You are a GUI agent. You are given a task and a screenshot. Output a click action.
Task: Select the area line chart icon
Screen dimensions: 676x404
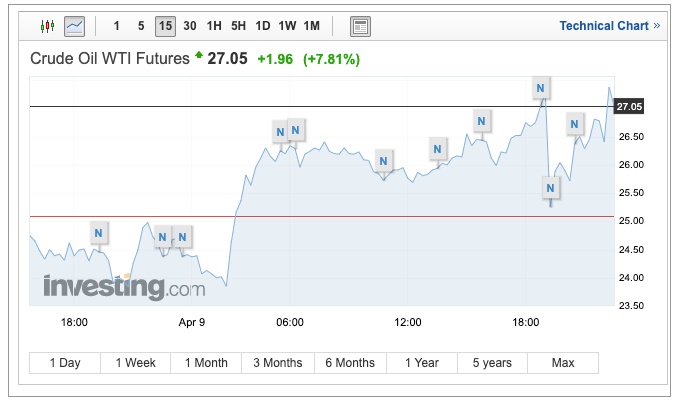tap(74, 26)
